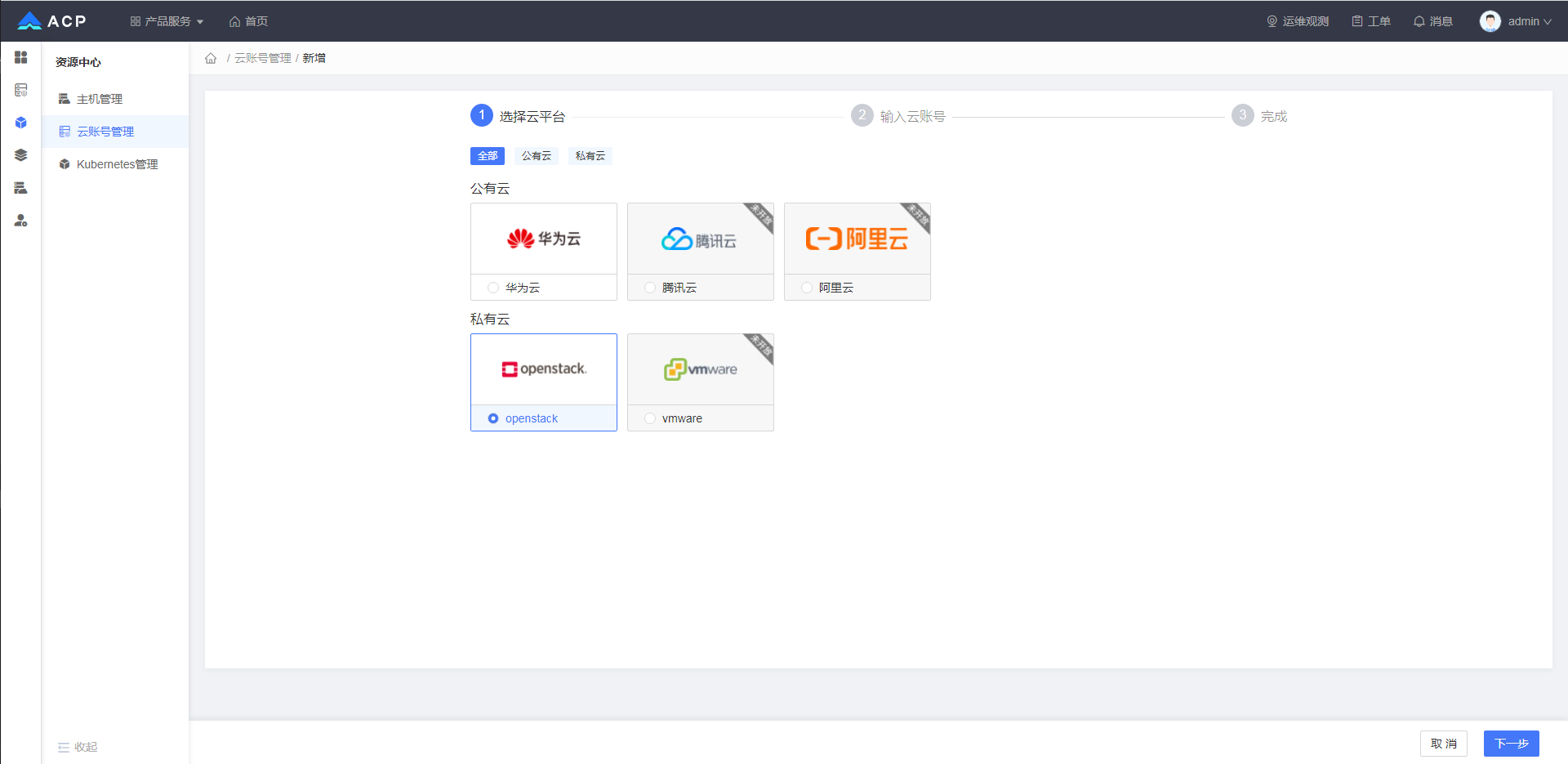Select the blue cube icon in left rail

(x=21, y=123)
